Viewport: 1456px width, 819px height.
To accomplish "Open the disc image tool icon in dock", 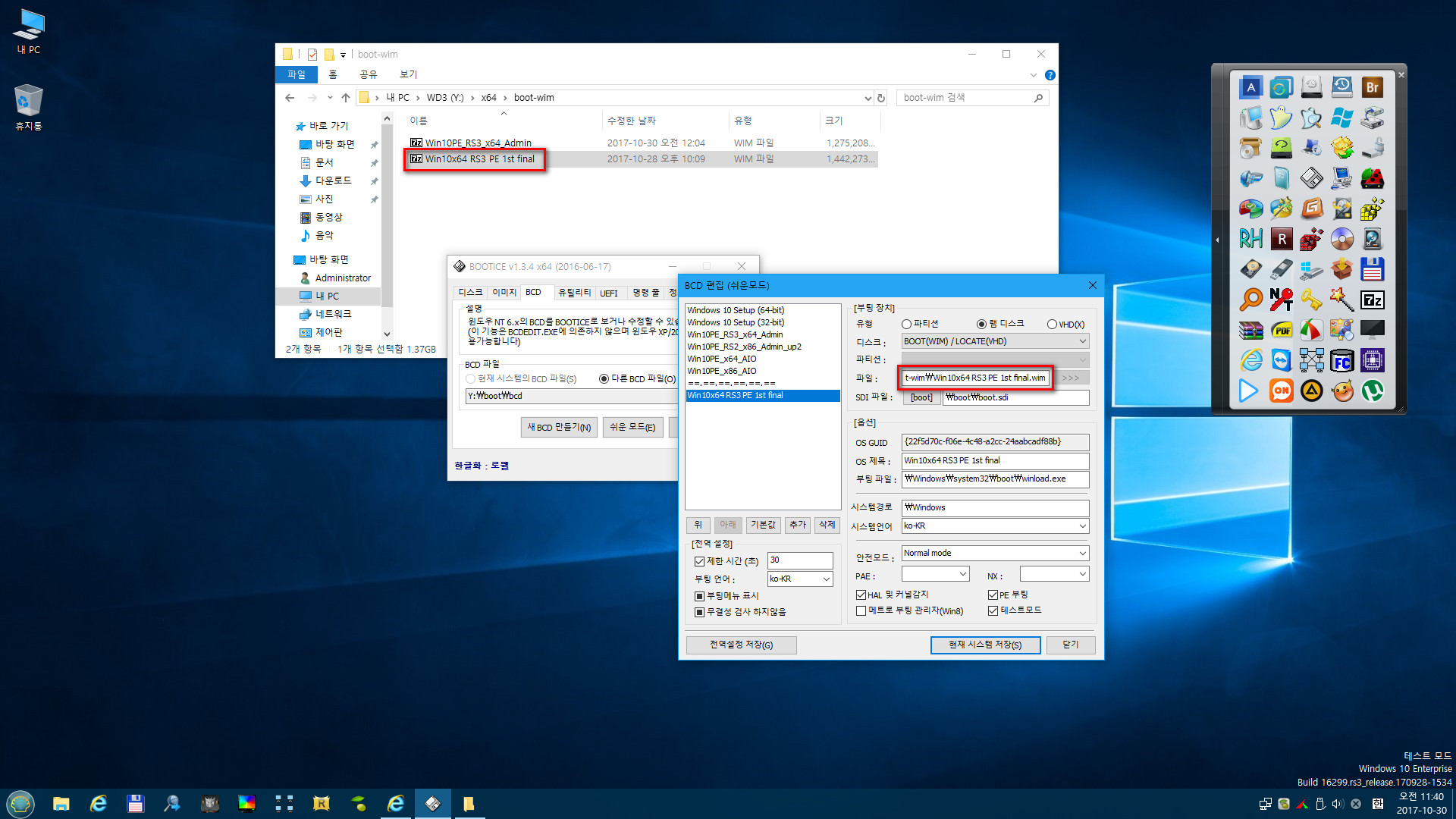I will pos(1341,239).
